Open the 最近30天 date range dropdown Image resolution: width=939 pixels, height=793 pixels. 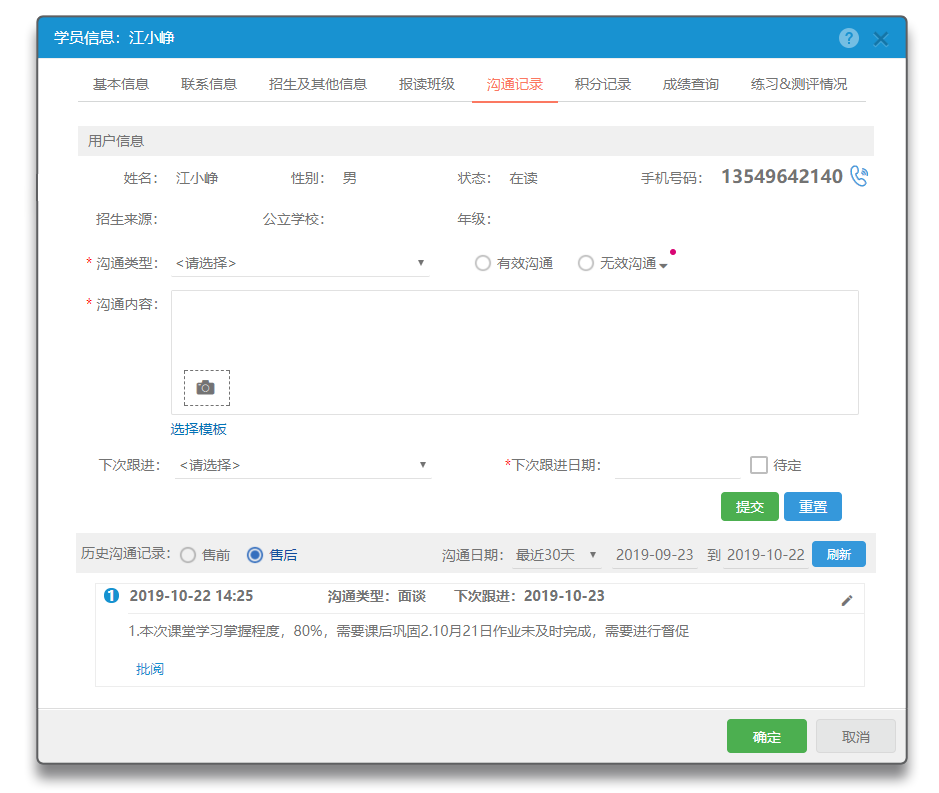556,555
